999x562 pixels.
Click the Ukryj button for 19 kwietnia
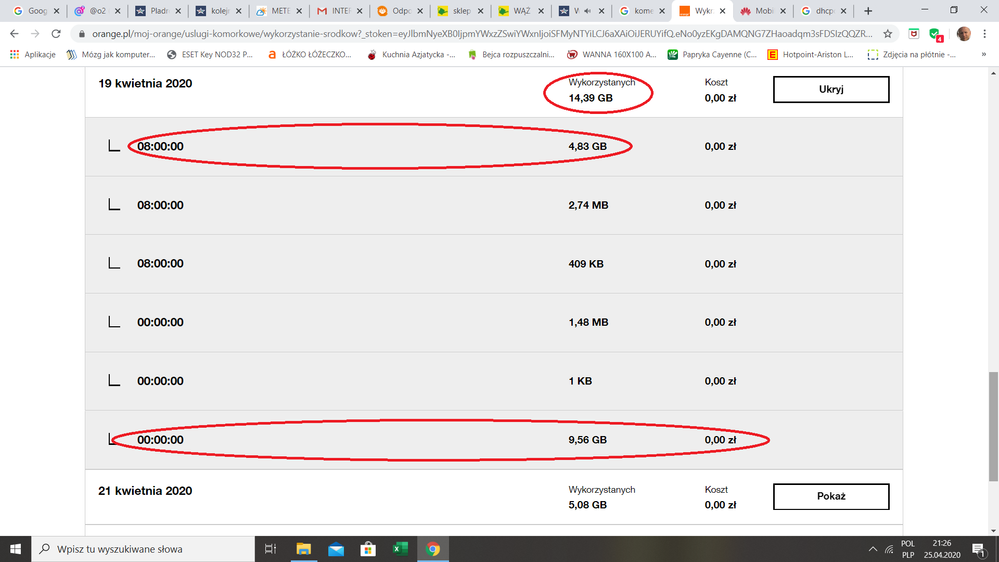(x=831, y=89)
